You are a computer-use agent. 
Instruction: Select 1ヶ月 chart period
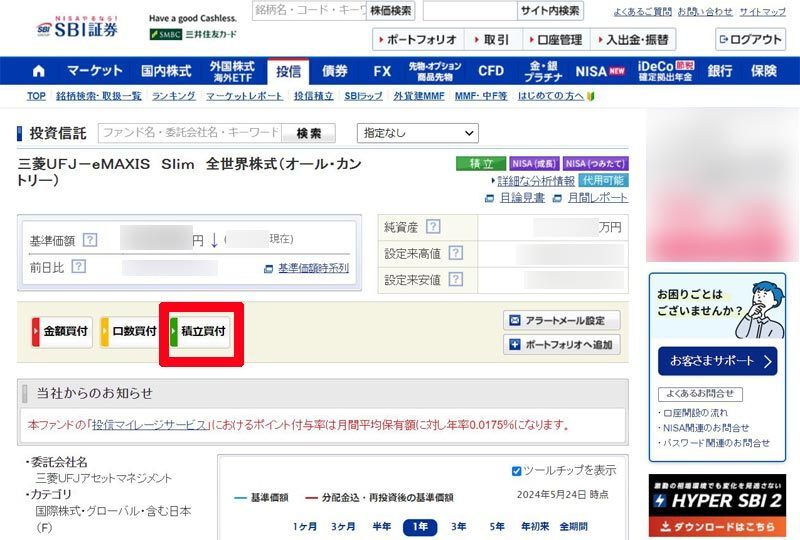305,526
